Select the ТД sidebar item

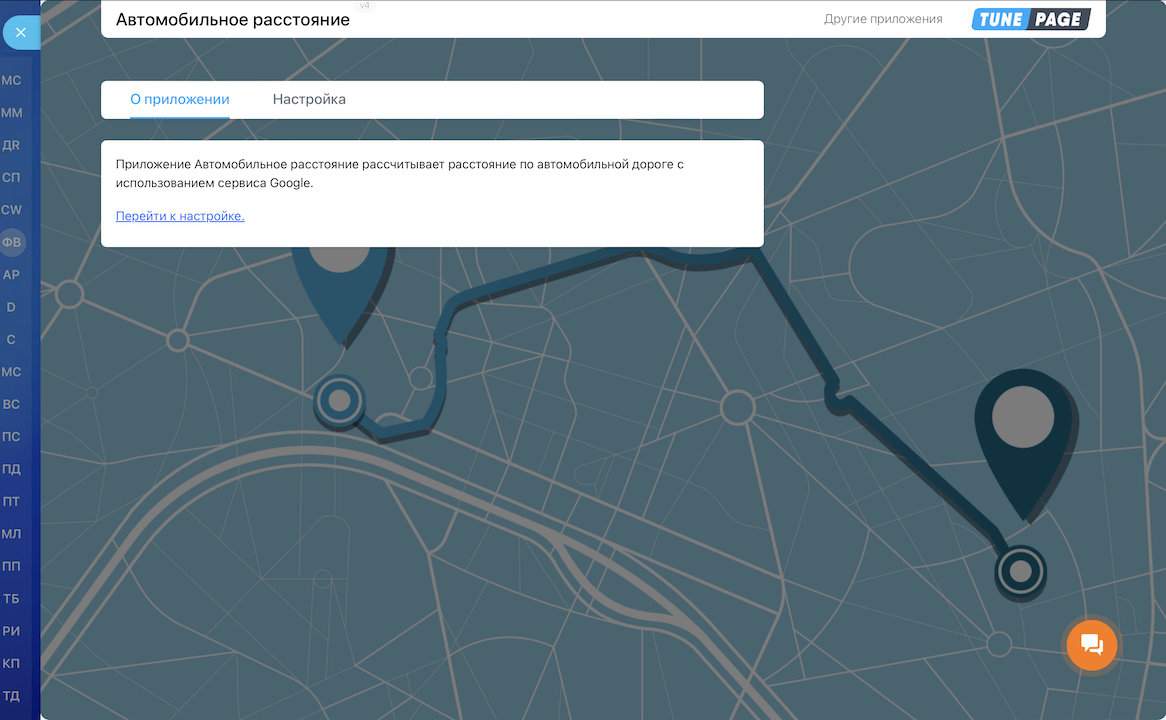pyautogui.click(x=12, y=696)
